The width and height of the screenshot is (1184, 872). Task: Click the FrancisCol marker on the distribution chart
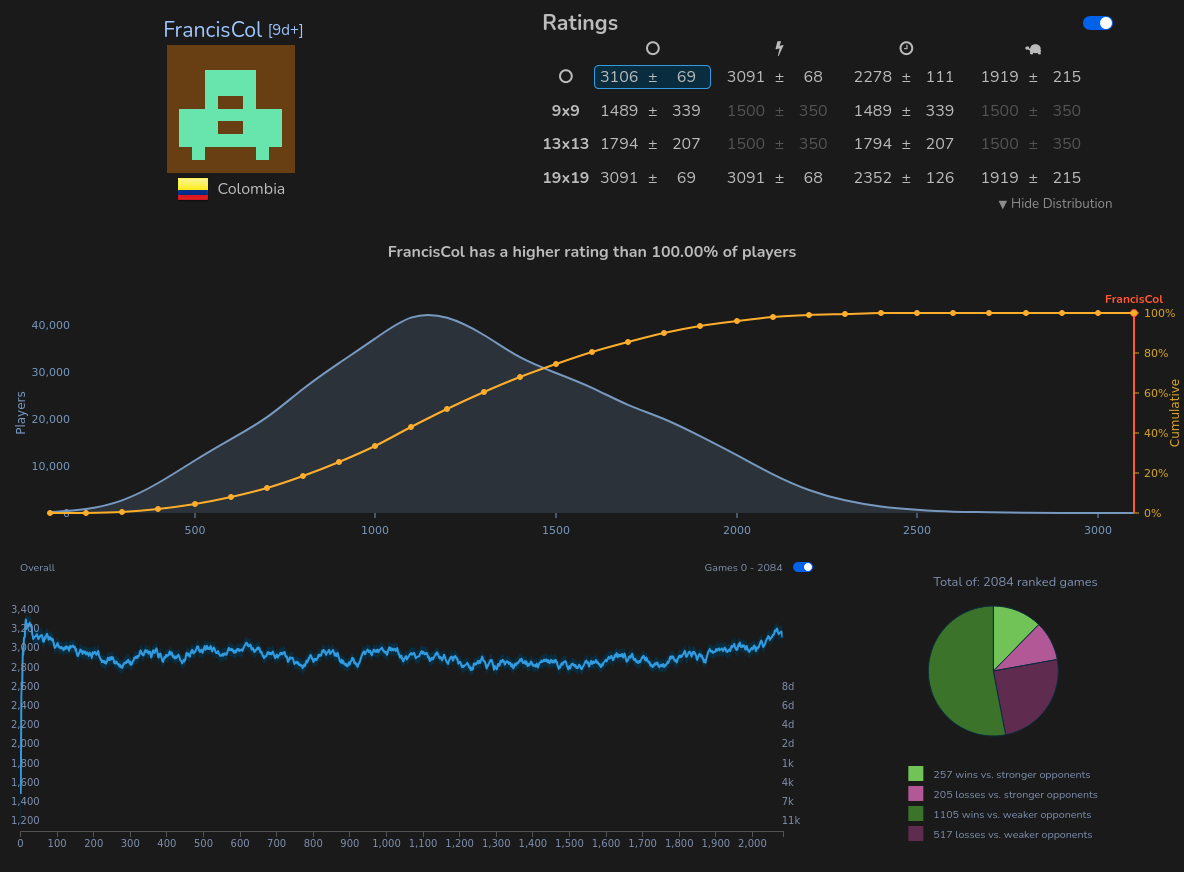(1133, 313)
